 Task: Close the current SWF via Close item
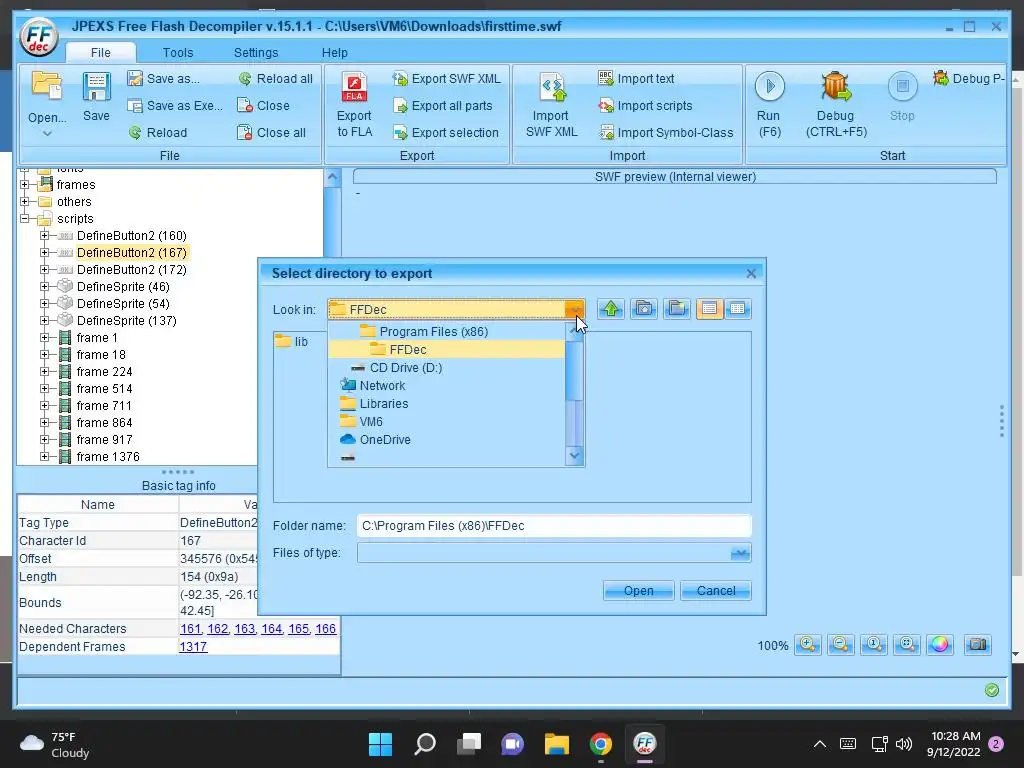(x=264, y=105)
